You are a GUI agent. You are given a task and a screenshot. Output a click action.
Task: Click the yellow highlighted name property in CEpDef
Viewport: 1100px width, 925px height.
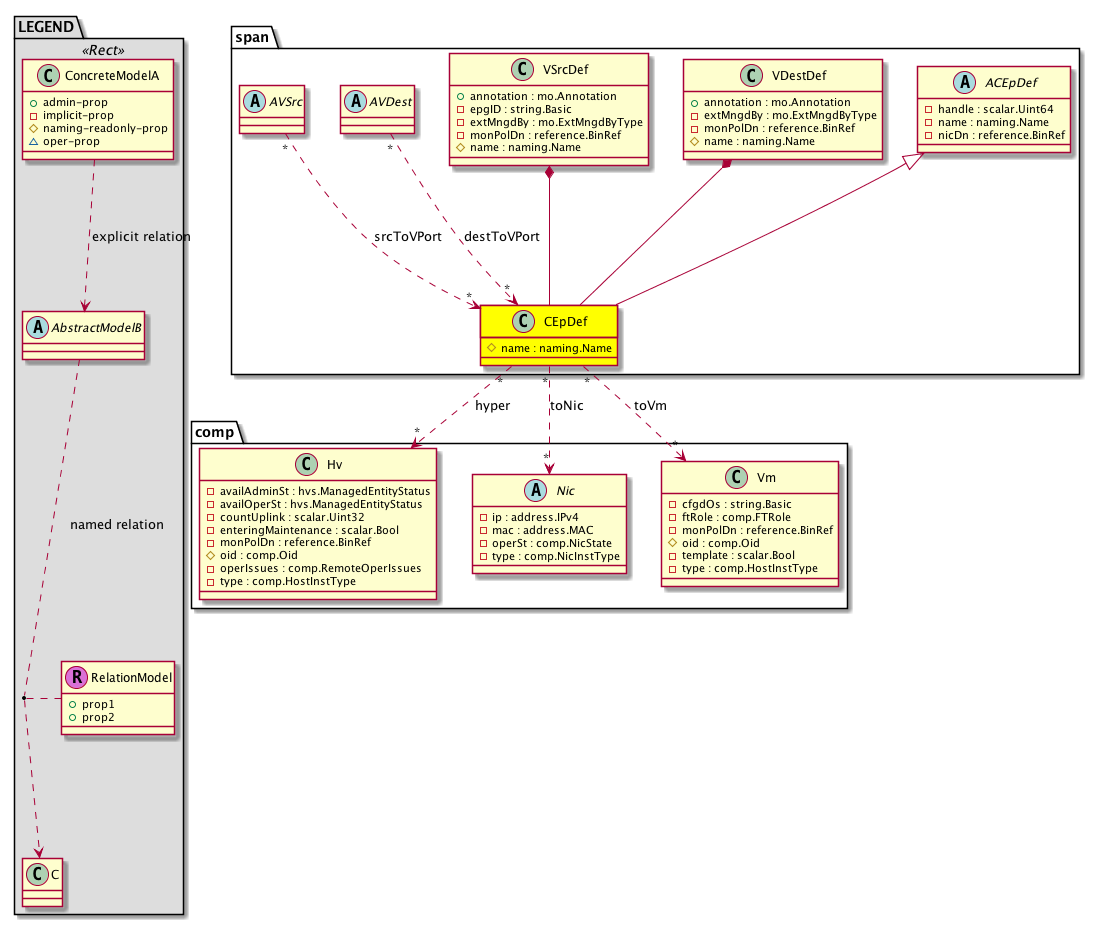point(549,347)
